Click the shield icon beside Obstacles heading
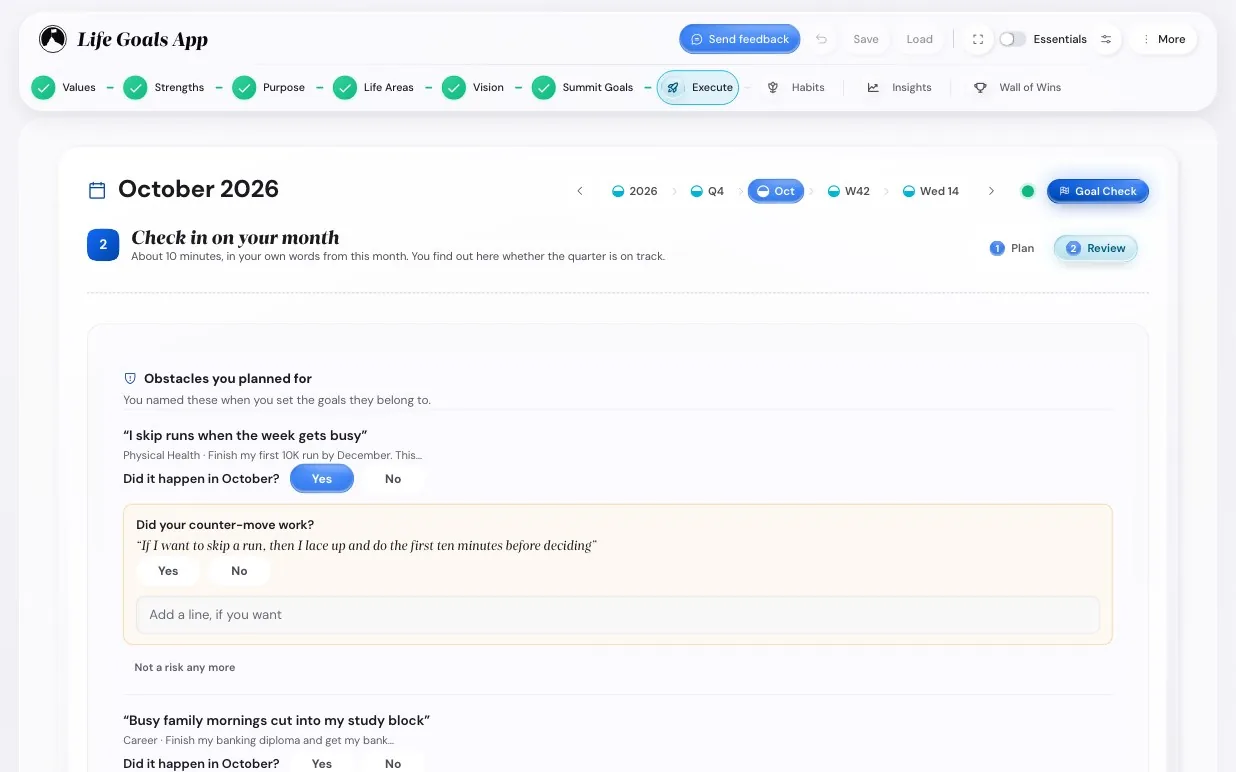 click(130, 378)
